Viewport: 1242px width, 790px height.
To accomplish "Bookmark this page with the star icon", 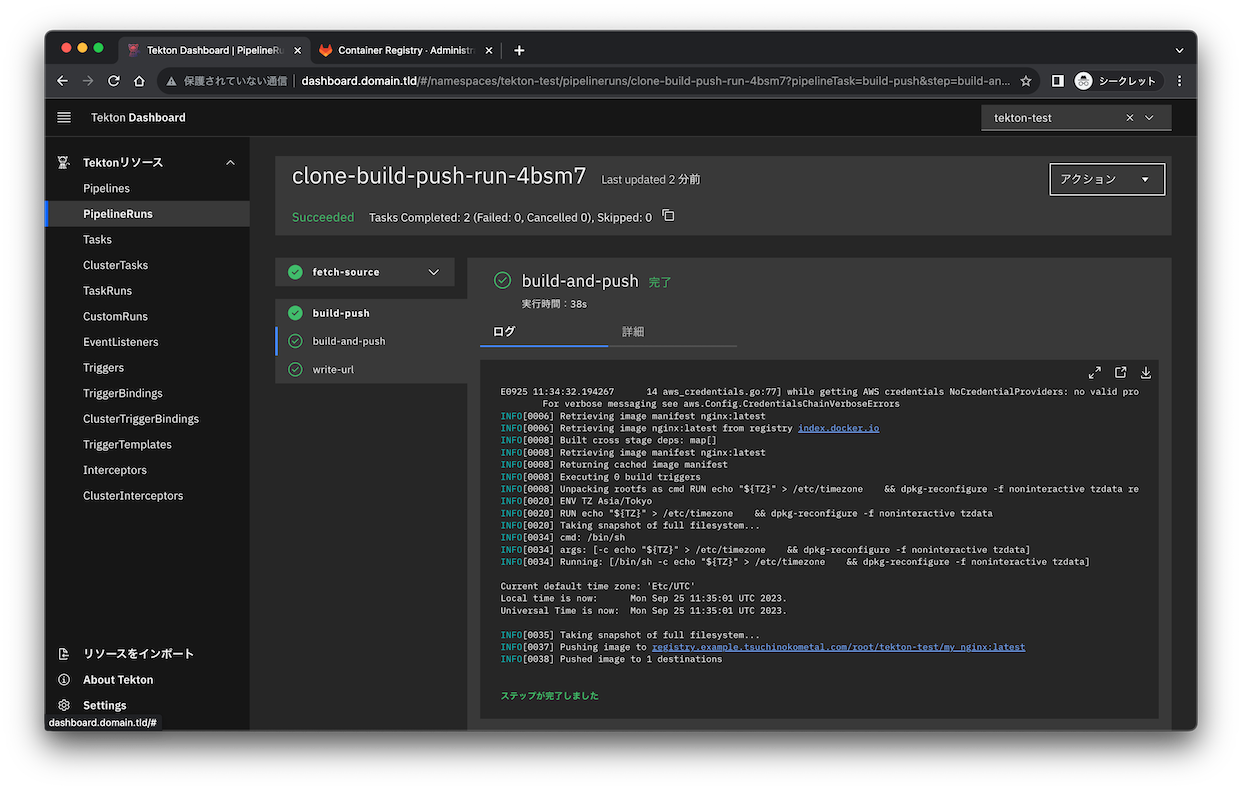I will [1025, 81].
